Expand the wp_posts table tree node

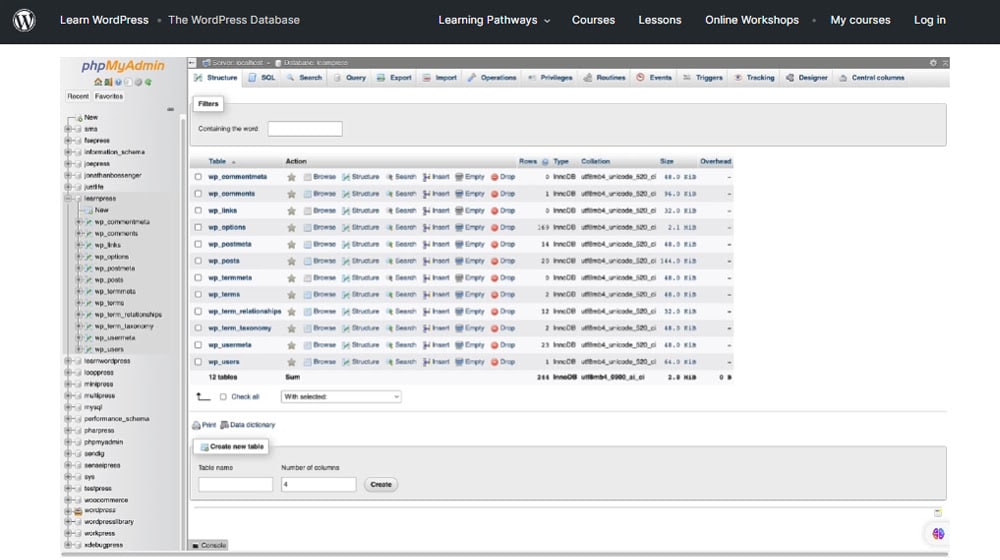click(x=79, y=280)
